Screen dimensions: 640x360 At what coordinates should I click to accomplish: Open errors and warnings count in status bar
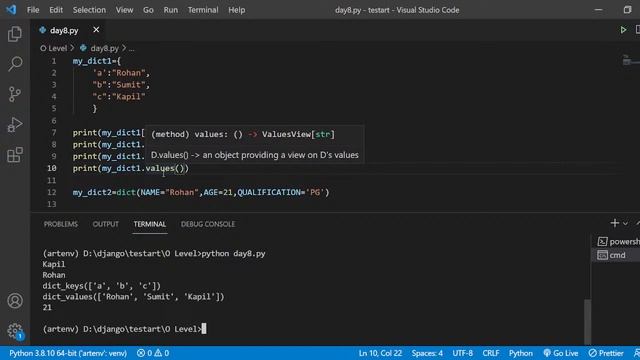tap(153, 353)
